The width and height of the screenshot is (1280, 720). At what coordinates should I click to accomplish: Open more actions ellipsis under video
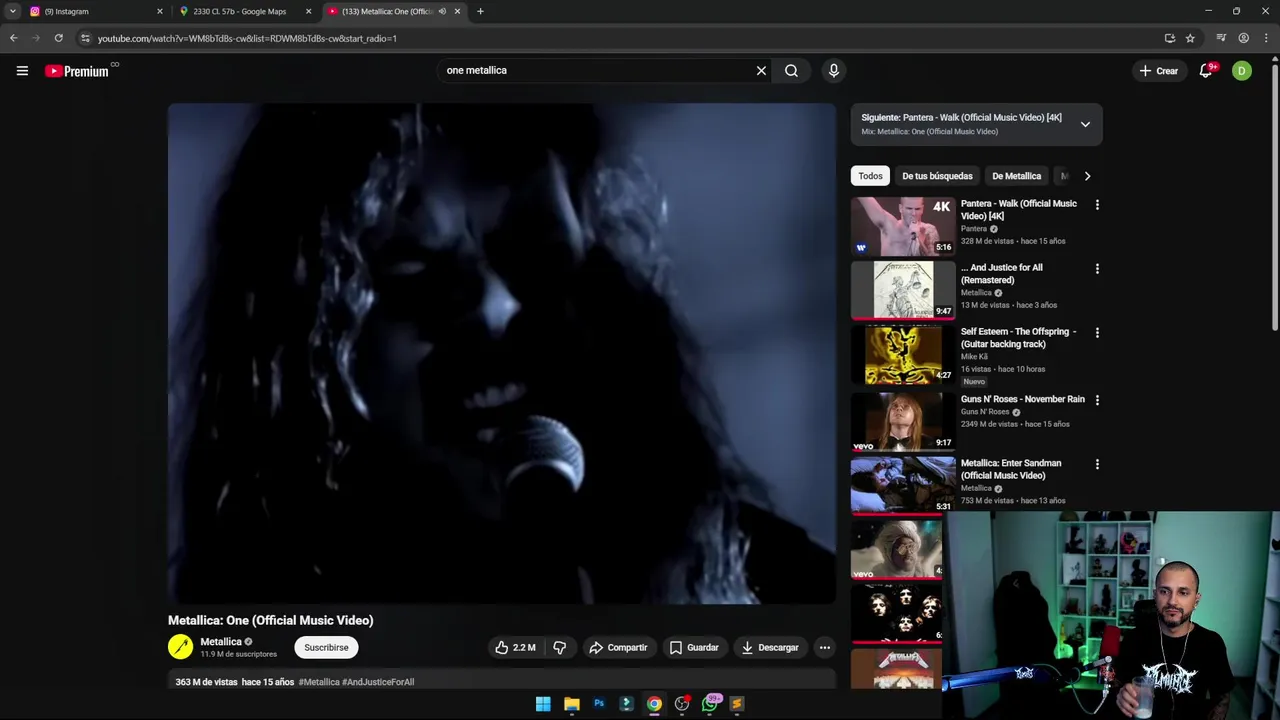click(825, 648)
